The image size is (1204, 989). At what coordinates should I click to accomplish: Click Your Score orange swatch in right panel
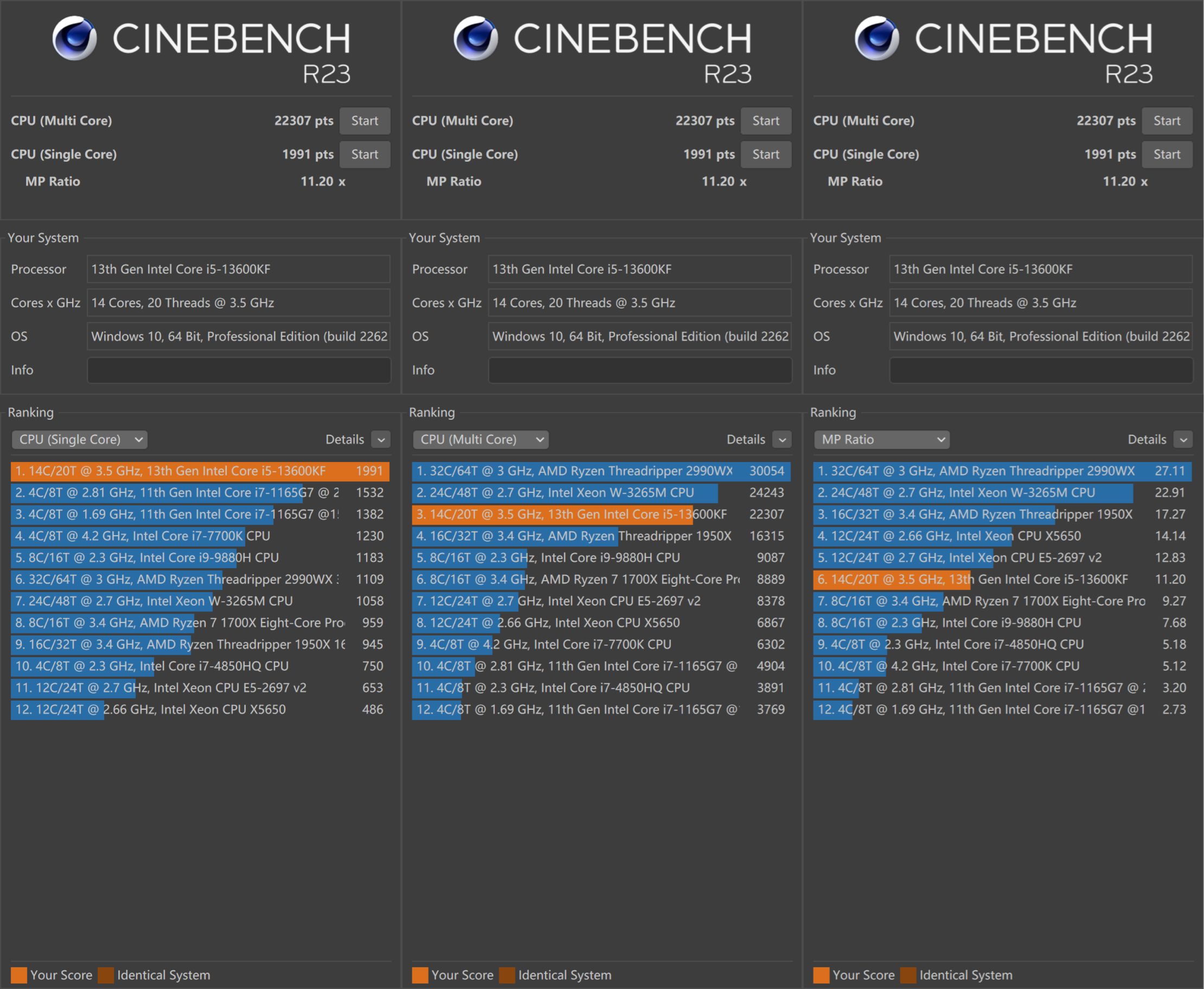coord(821,975)
